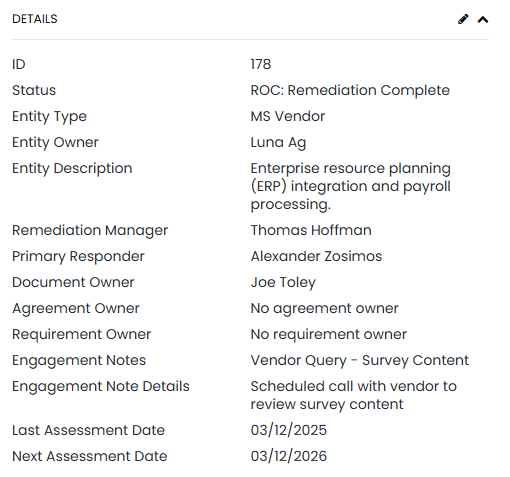
Task: Click the Primary Responder field label
Action: [78, 256]
